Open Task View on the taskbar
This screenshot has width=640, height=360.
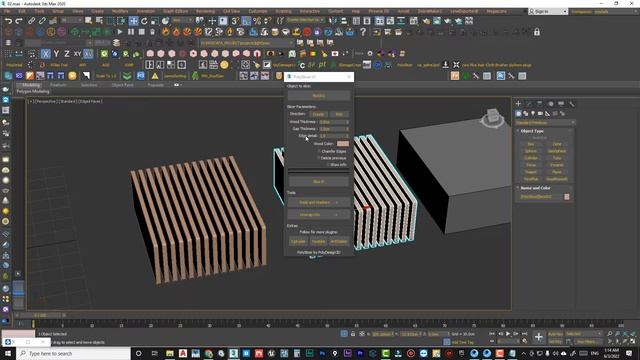click(x=154, y=353)
